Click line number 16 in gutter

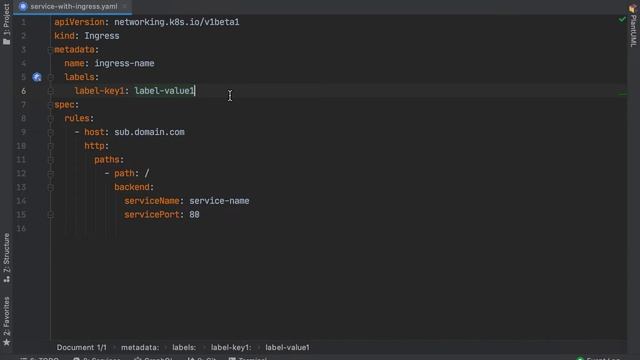pyautogui.click(x=21, y=229)
